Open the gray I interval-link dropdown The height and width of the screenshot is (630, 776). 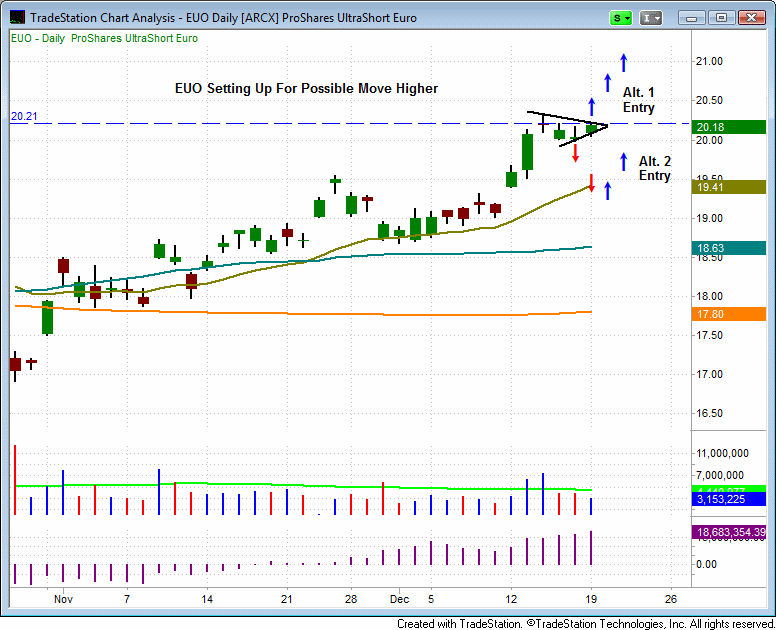[x=650, y=18]
